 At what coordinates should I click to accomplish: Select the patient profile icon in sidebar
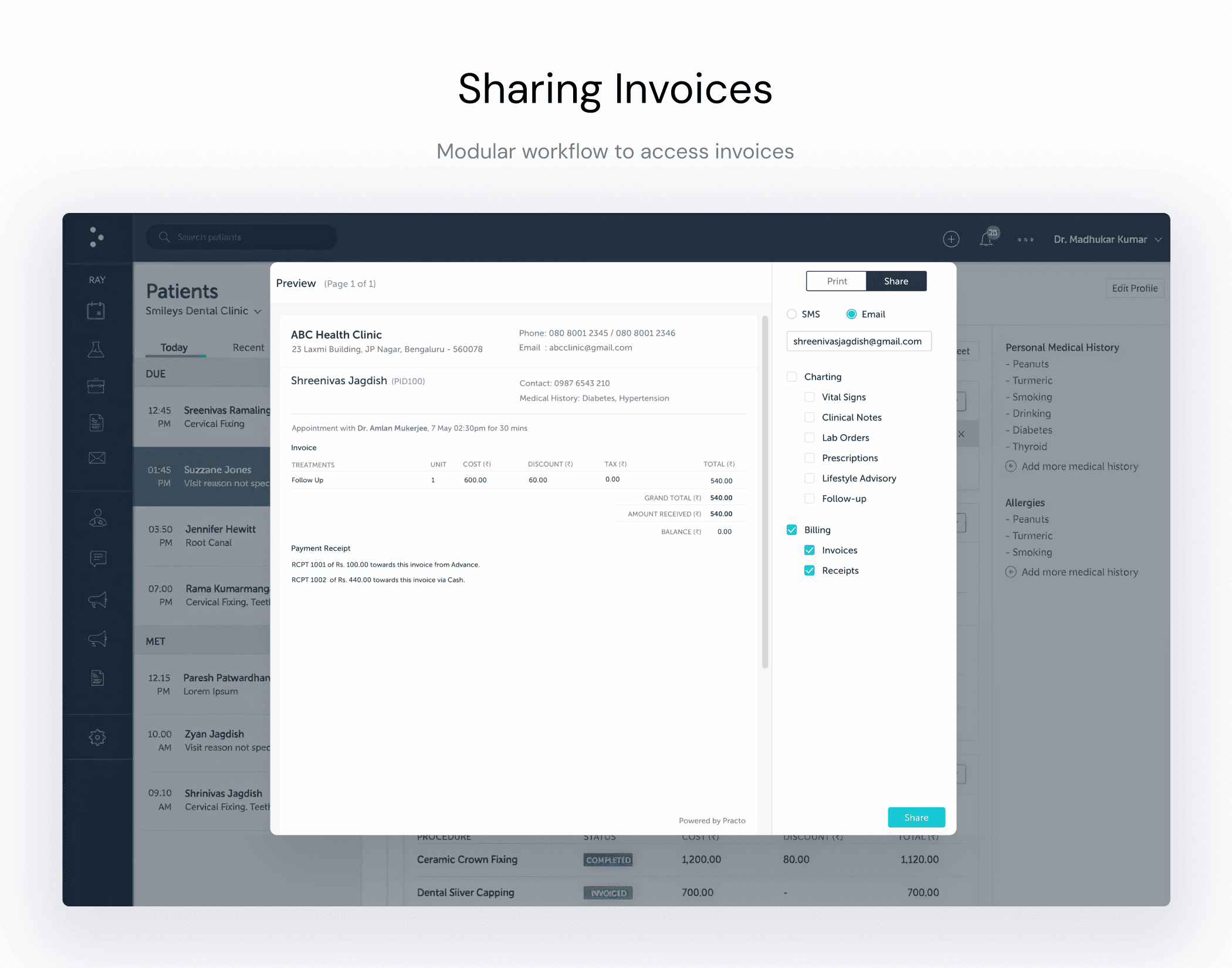pos(97,518)
